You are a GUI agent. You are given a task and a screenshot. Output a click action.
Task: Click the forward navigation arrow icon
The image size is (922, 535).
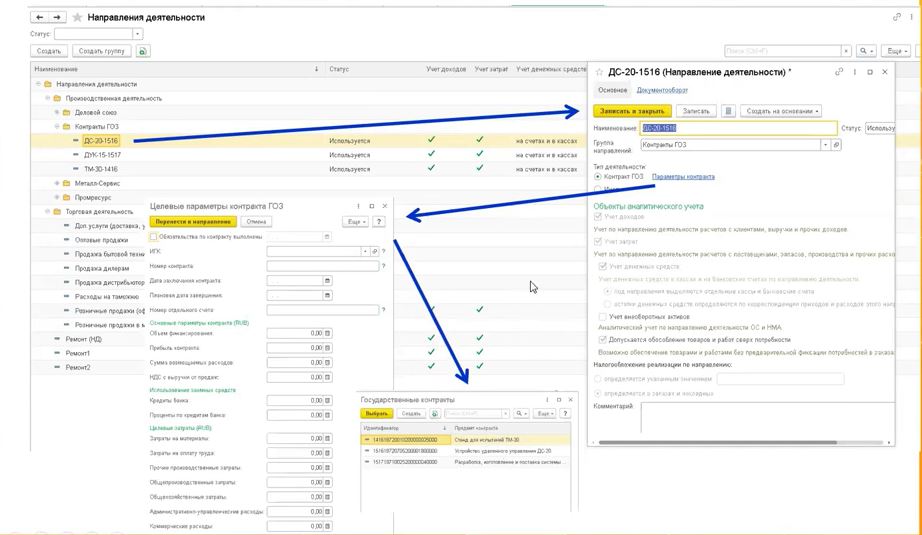tap(58, 17)
